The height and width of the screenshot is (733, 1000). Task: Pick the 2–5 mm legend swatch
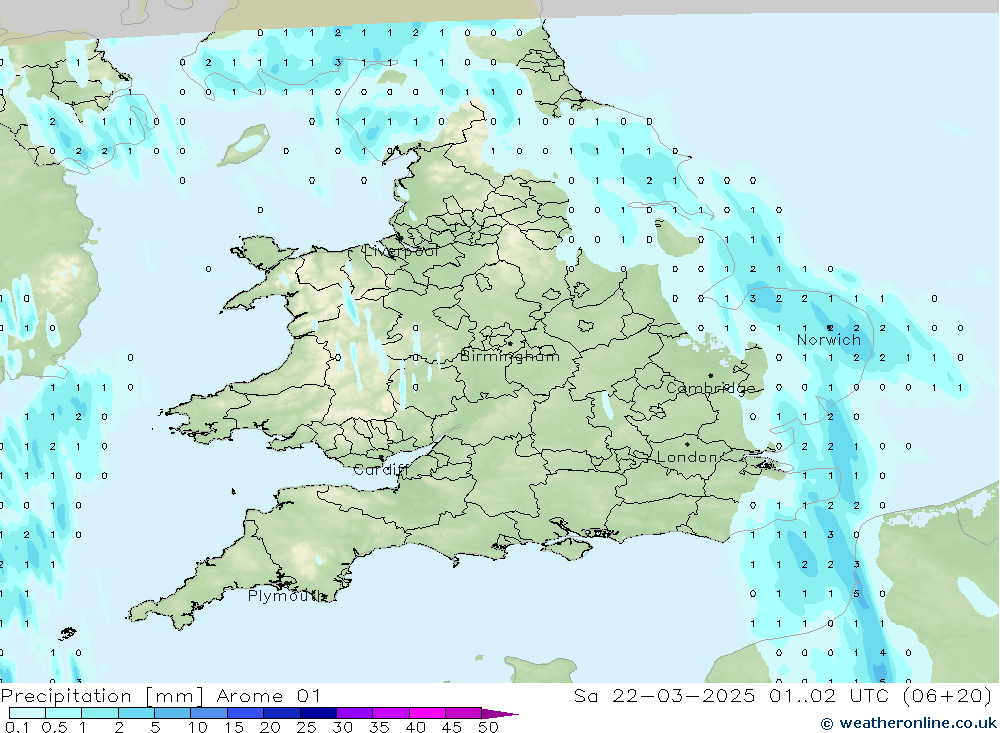click(x=136, y=713)
